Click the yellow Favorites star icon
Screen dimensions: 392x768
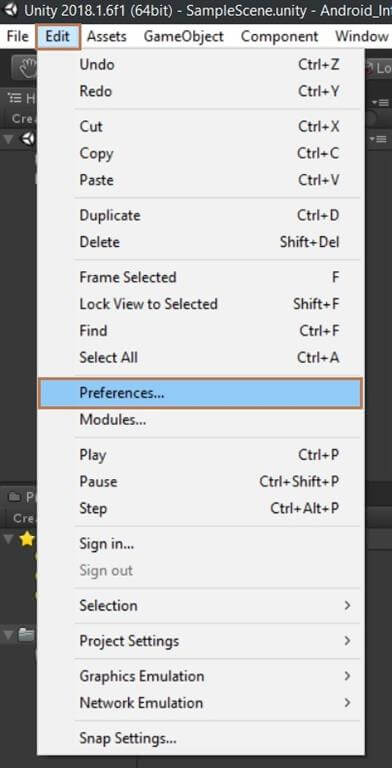pyautogui.click(x=27, y=539)
